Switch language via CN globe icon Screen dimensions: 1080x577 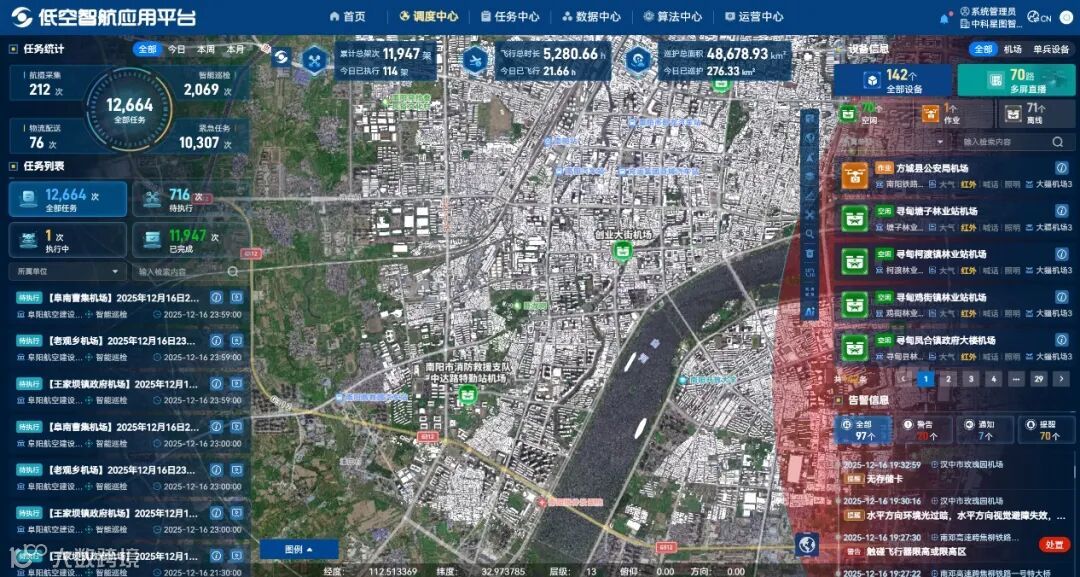[x=1039, y=17]
